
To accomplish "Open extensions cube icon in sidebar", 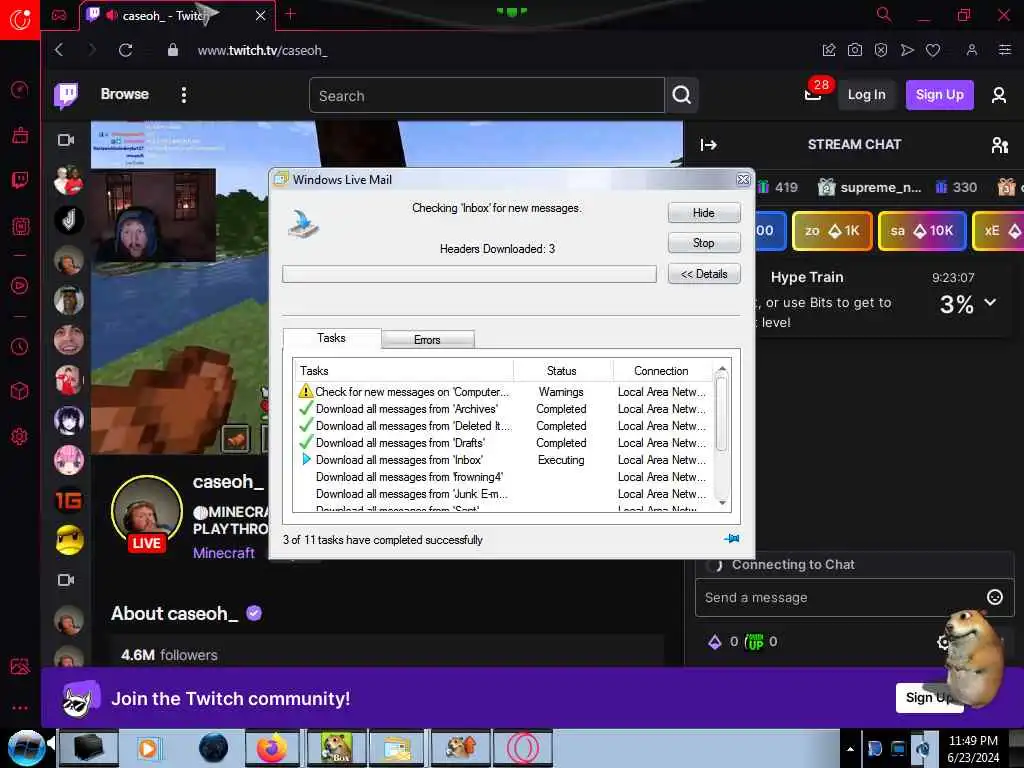I will 20,391.
